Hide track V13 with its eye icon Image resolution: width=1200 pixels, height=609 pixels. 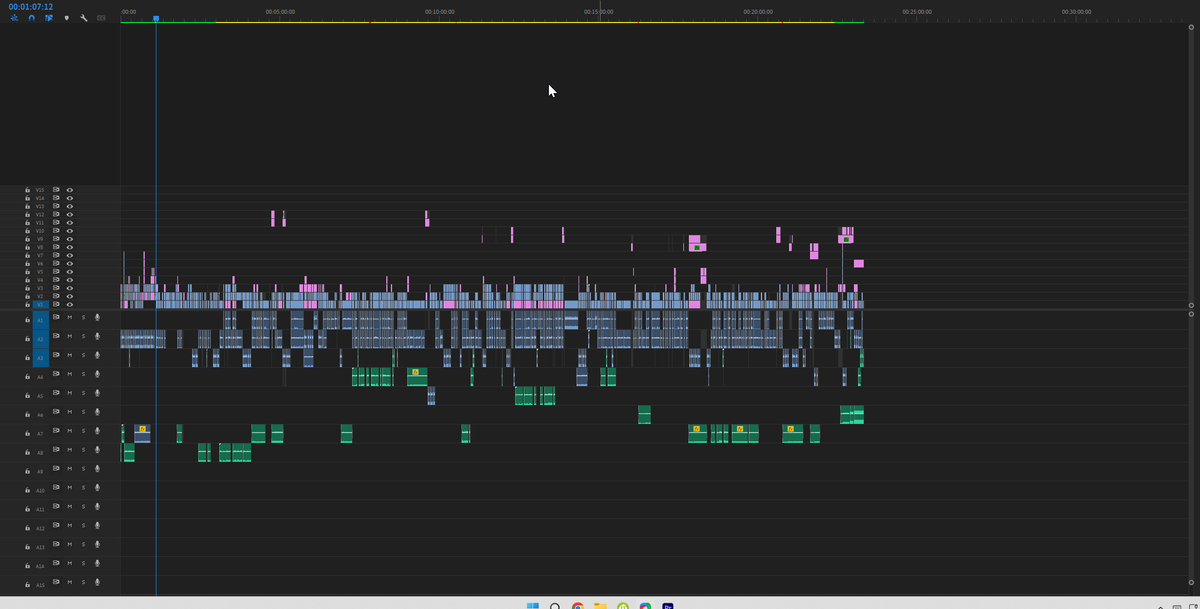70,206
